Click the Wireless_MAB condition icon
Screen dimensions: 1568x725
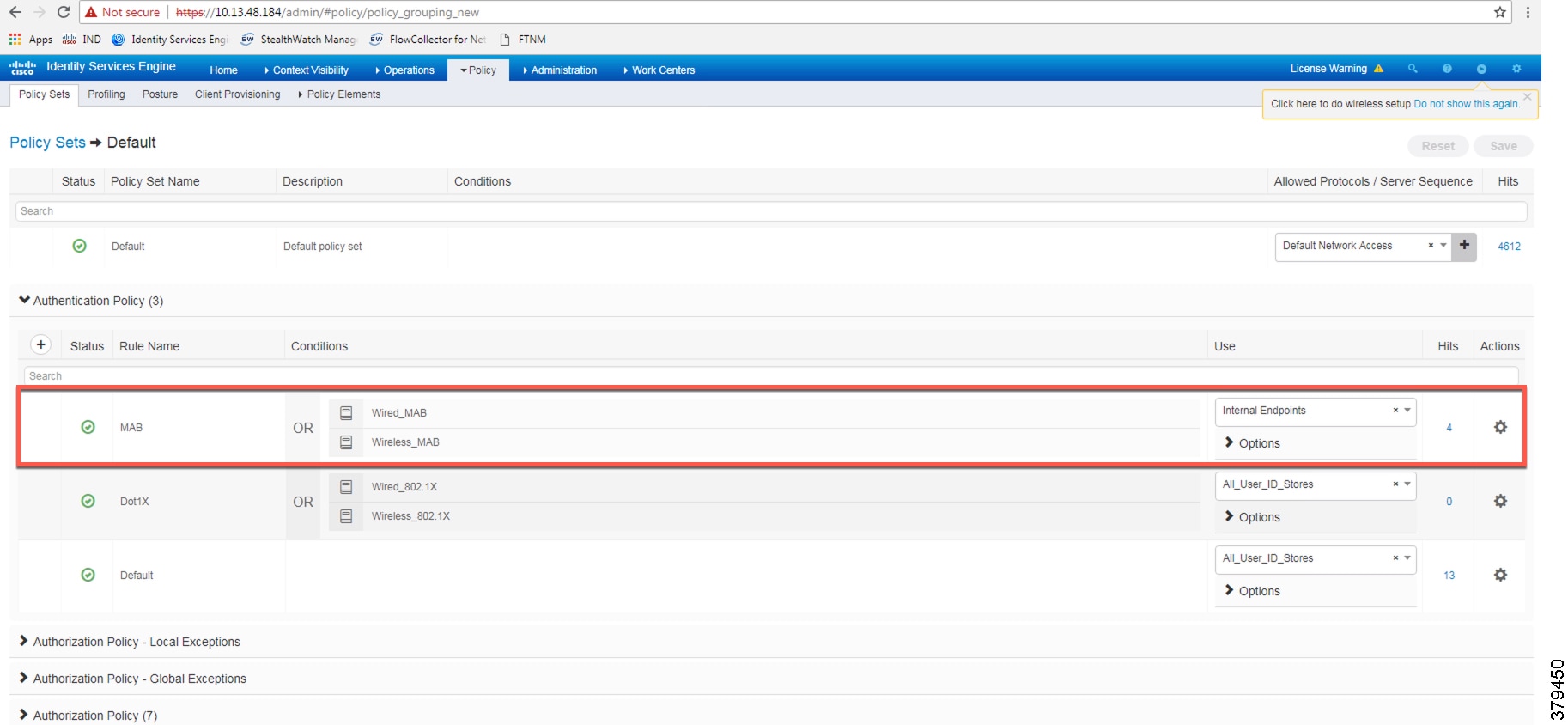(x=346, y=442)
